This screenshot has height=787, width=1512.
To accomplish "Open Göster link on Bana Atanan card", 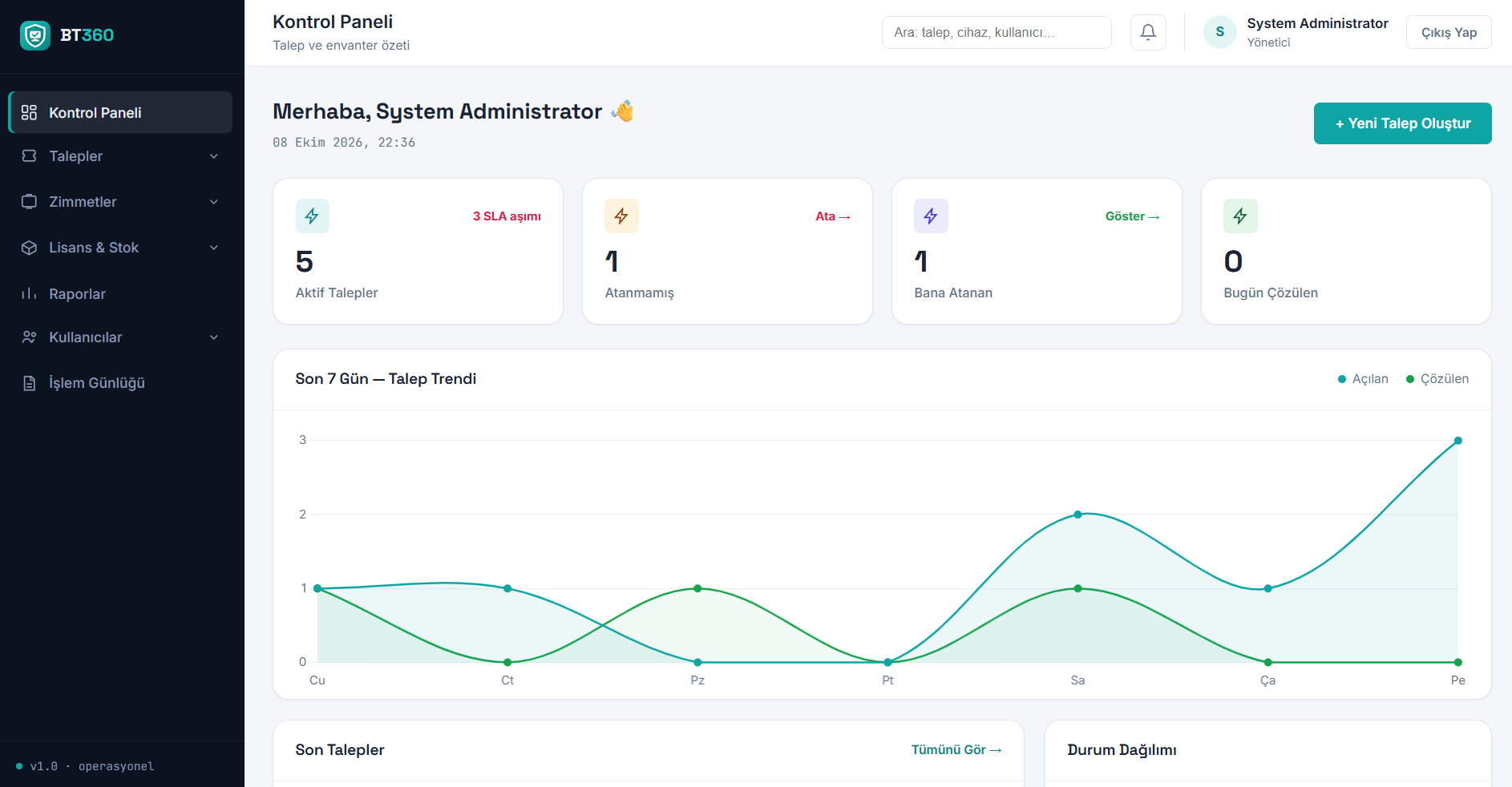I will (1133, 216).
